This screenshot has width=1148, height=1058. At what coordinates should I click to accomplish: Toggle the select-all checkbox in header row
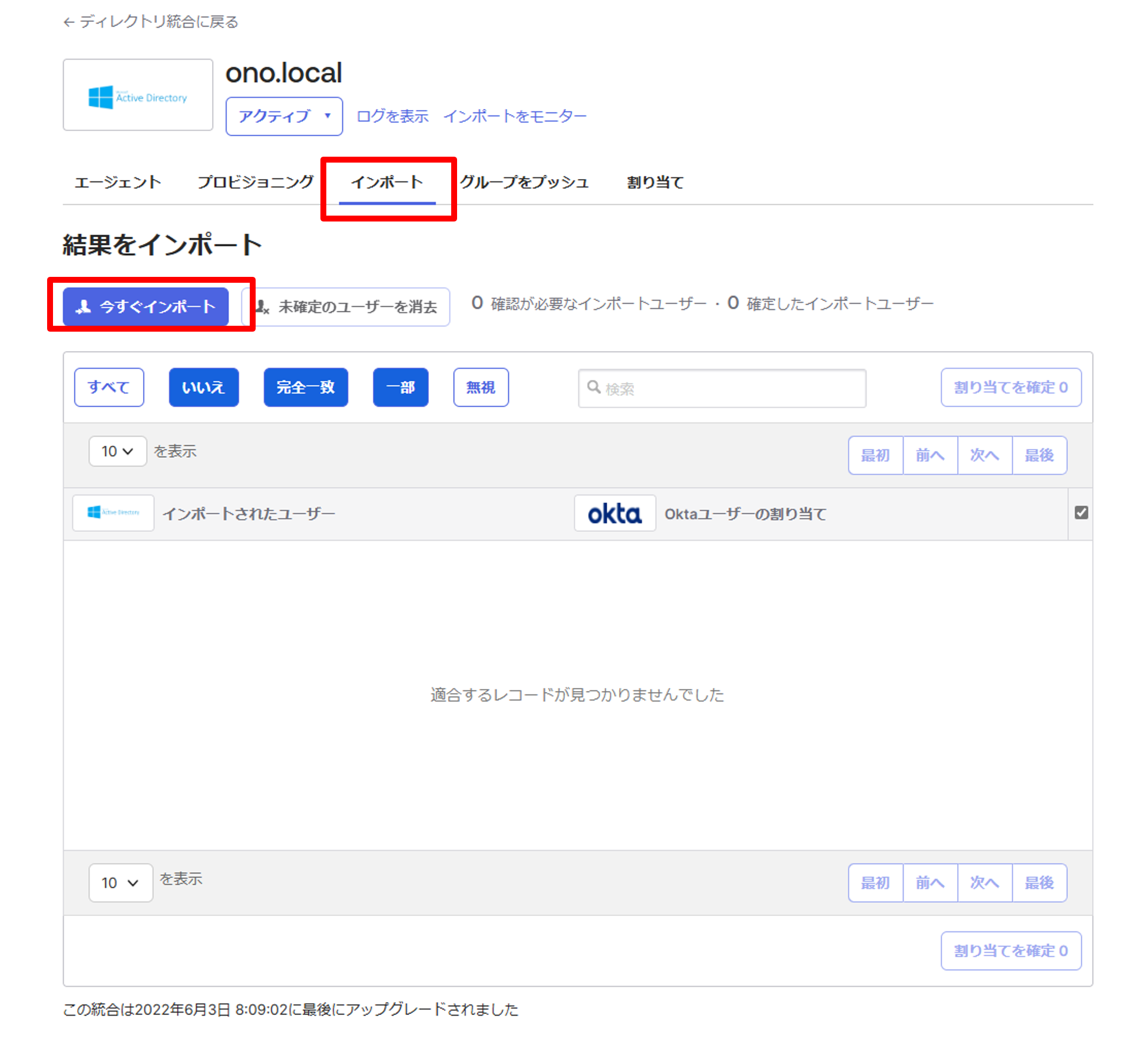click(x=1081, y=513)
